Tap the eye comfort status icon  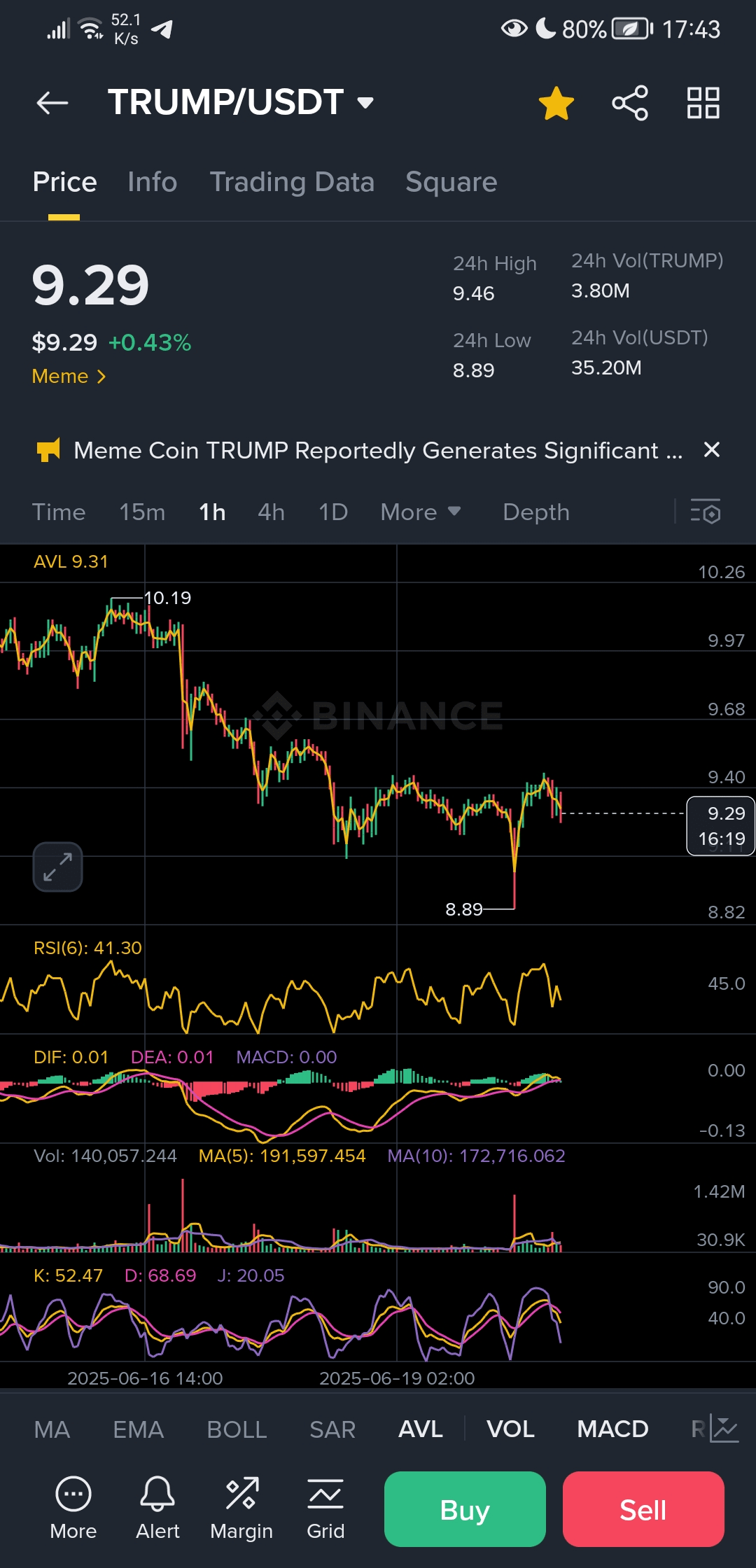click(514, 29)
